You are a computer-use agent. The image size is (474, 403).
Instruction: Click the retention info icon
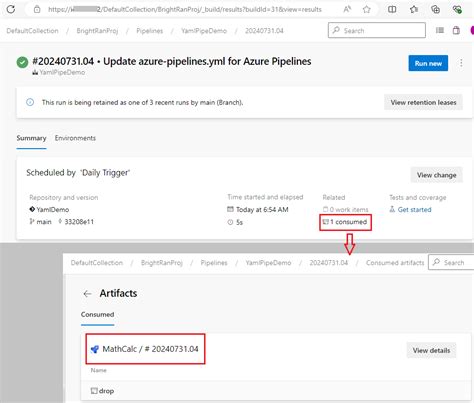[x=30, y=102]
